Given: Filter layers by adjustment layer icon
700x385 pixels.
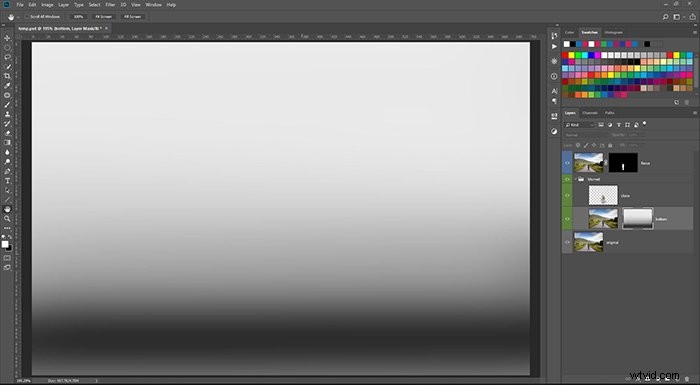Looking at the screenshot, I should (610, 125).
